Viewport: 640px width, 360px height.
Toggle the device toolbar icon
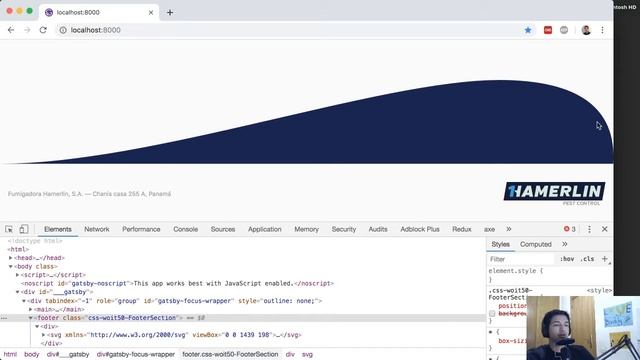[x=24, y=229]
